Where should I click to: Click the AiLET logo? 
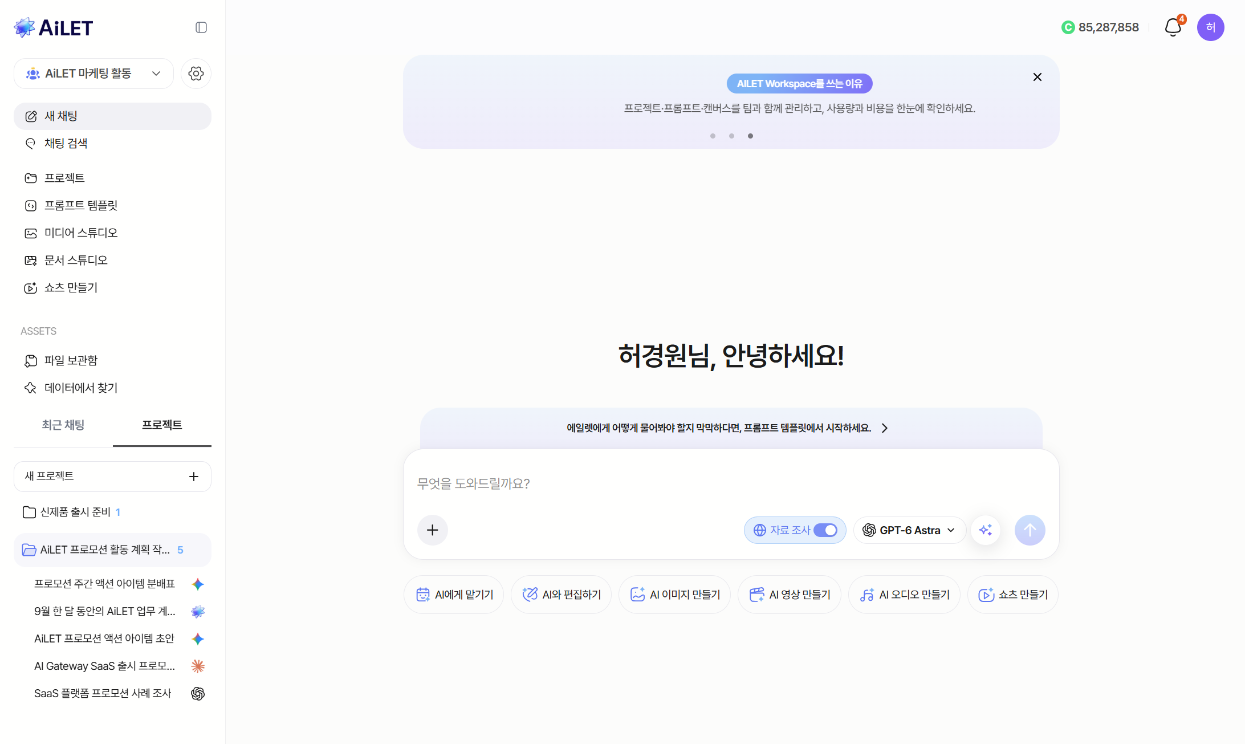tap(53, 27)
